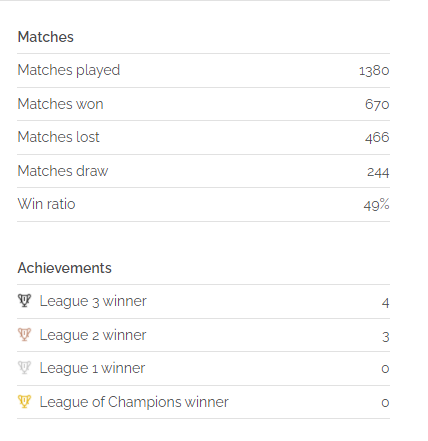Click the gold League of Champions trophy
Image resolution: width=428 pixels, height=441 pixels.
click(24, 402)
